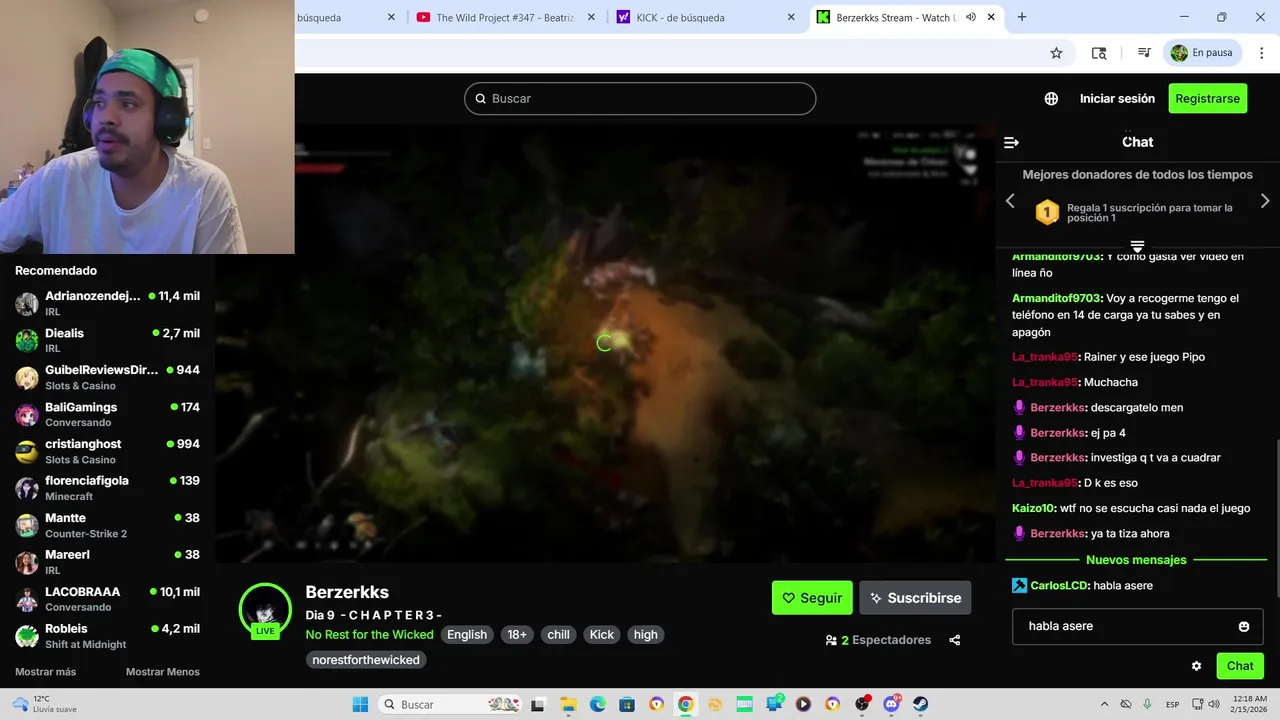Go to previous top donor arrow
This screenshot has height=720, width=1280.
coord(1010,201)
